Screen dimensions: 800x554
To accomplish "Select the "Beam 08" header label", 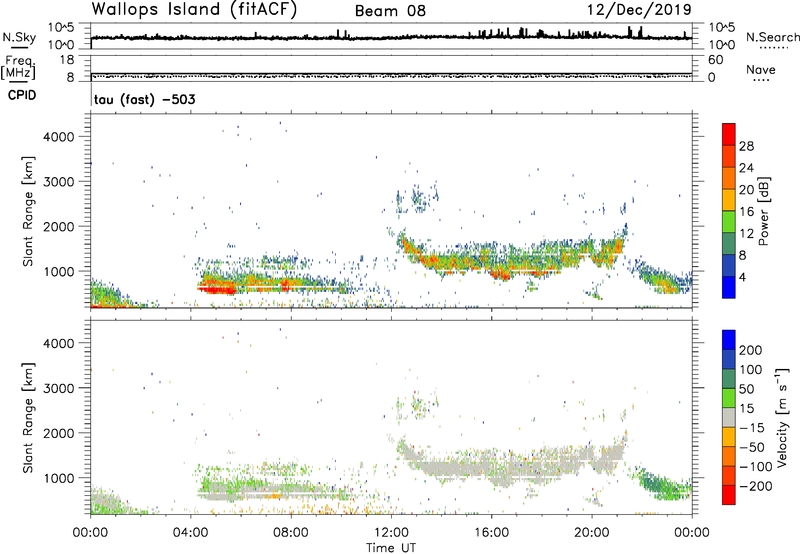I will pos(390,11).
